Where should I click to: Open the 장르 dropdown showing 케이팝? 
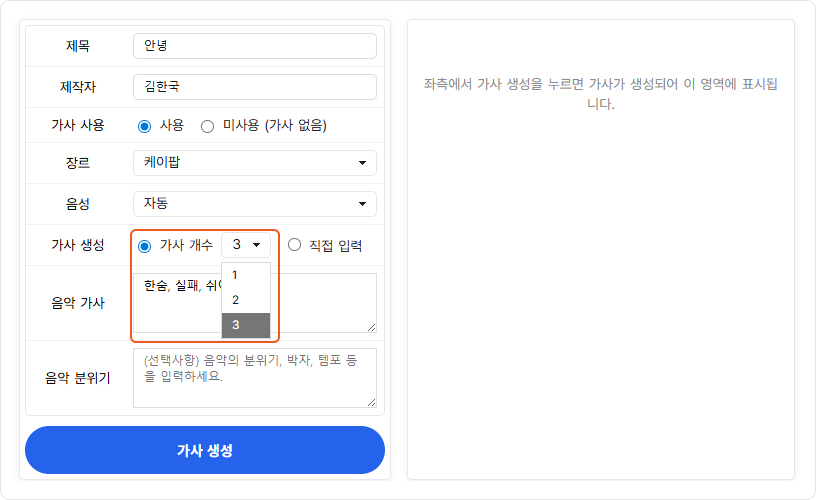click(254, 163)
